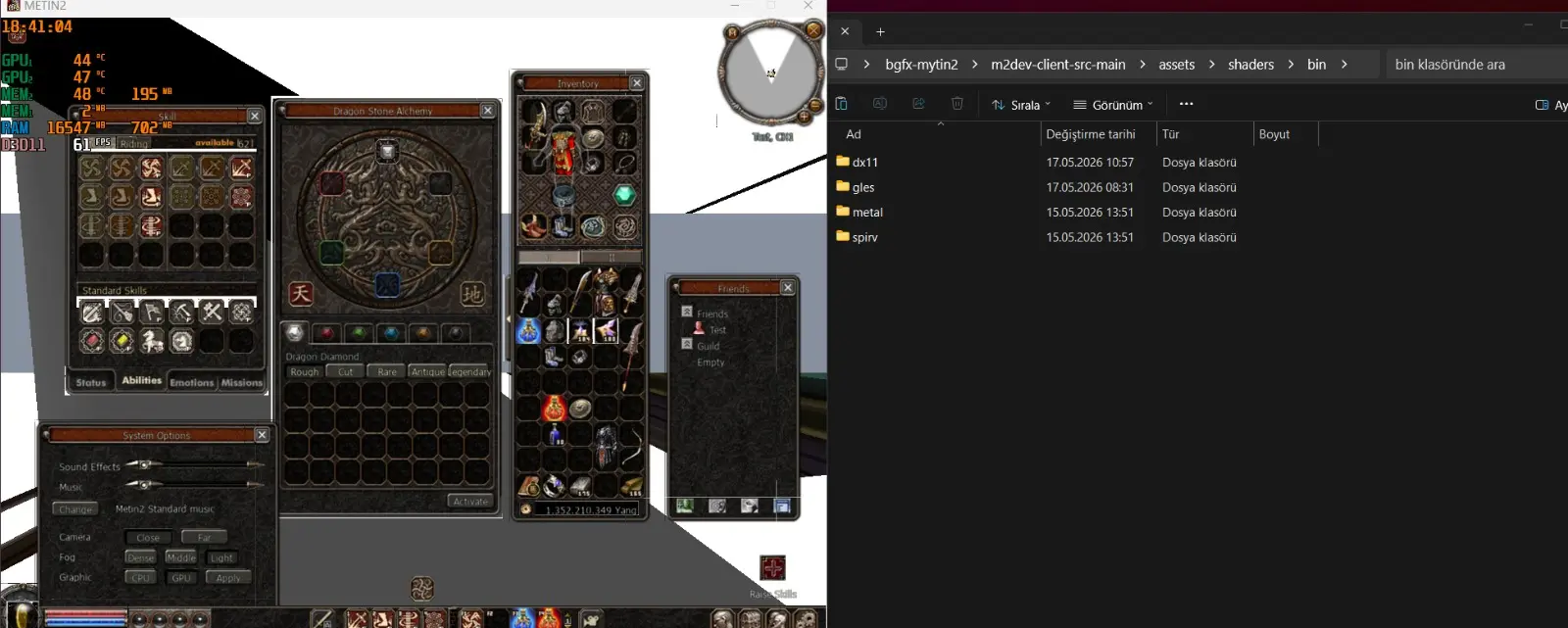Viewport: 1568px width, 628px height.
Task: Select the Cut grade filter
Action: [x=346, y=372]
